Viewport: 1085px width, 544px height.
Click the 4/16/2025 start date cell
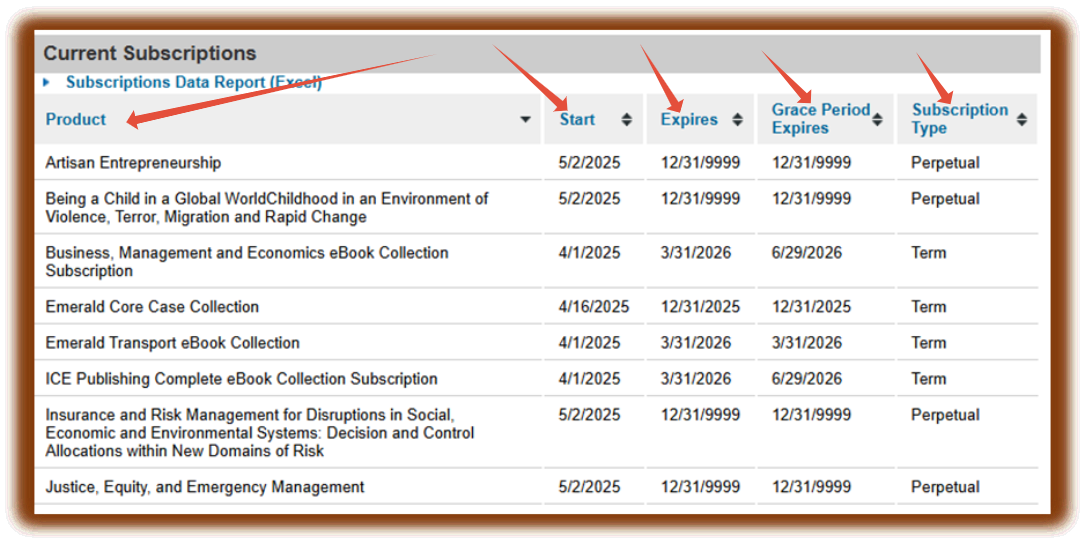click(594, 307)
